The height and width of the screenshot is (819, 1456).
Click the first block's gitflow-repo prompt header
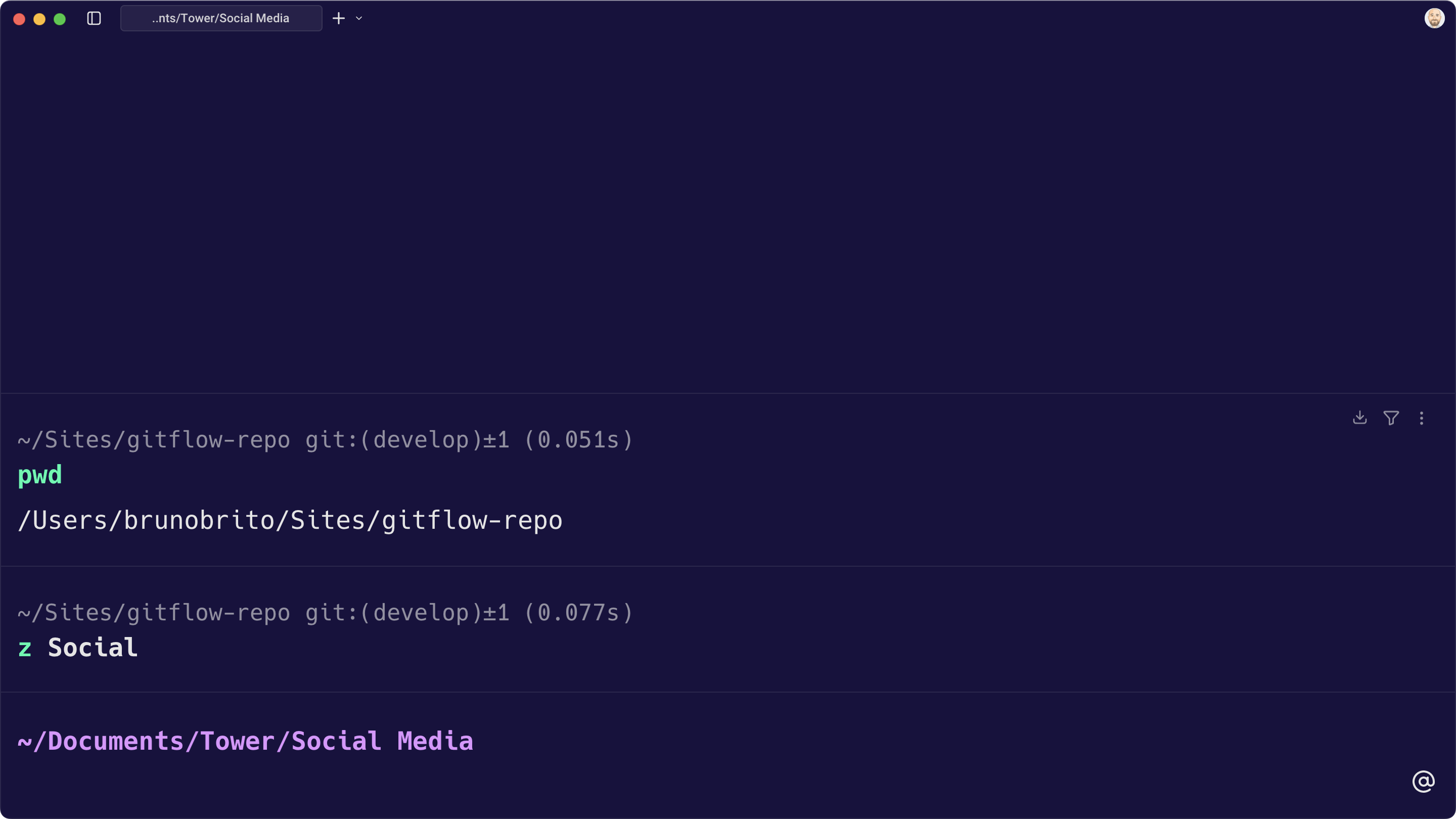[325, 440]
